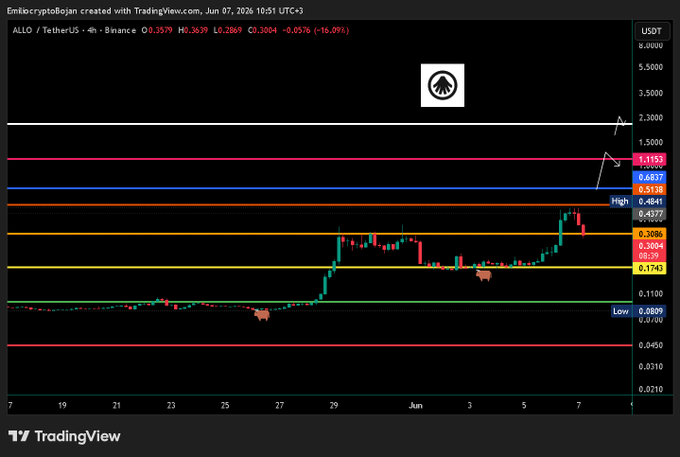Click the 3.5000 value on price axis

[x=651, y=93]
